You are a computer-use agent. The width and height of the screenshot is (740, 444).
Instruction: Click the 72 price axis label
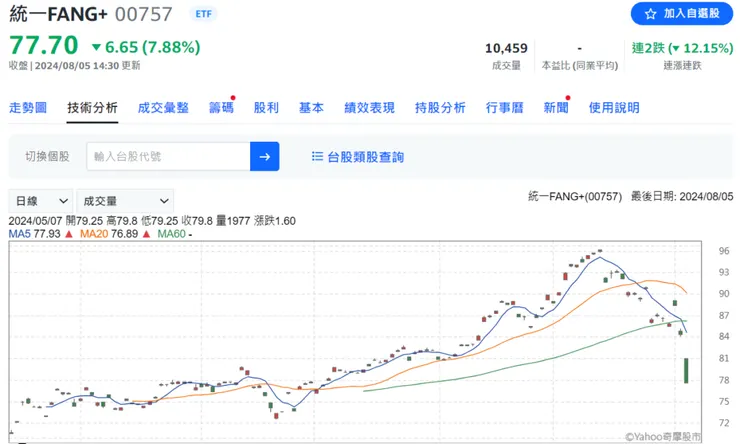point(723,423)
